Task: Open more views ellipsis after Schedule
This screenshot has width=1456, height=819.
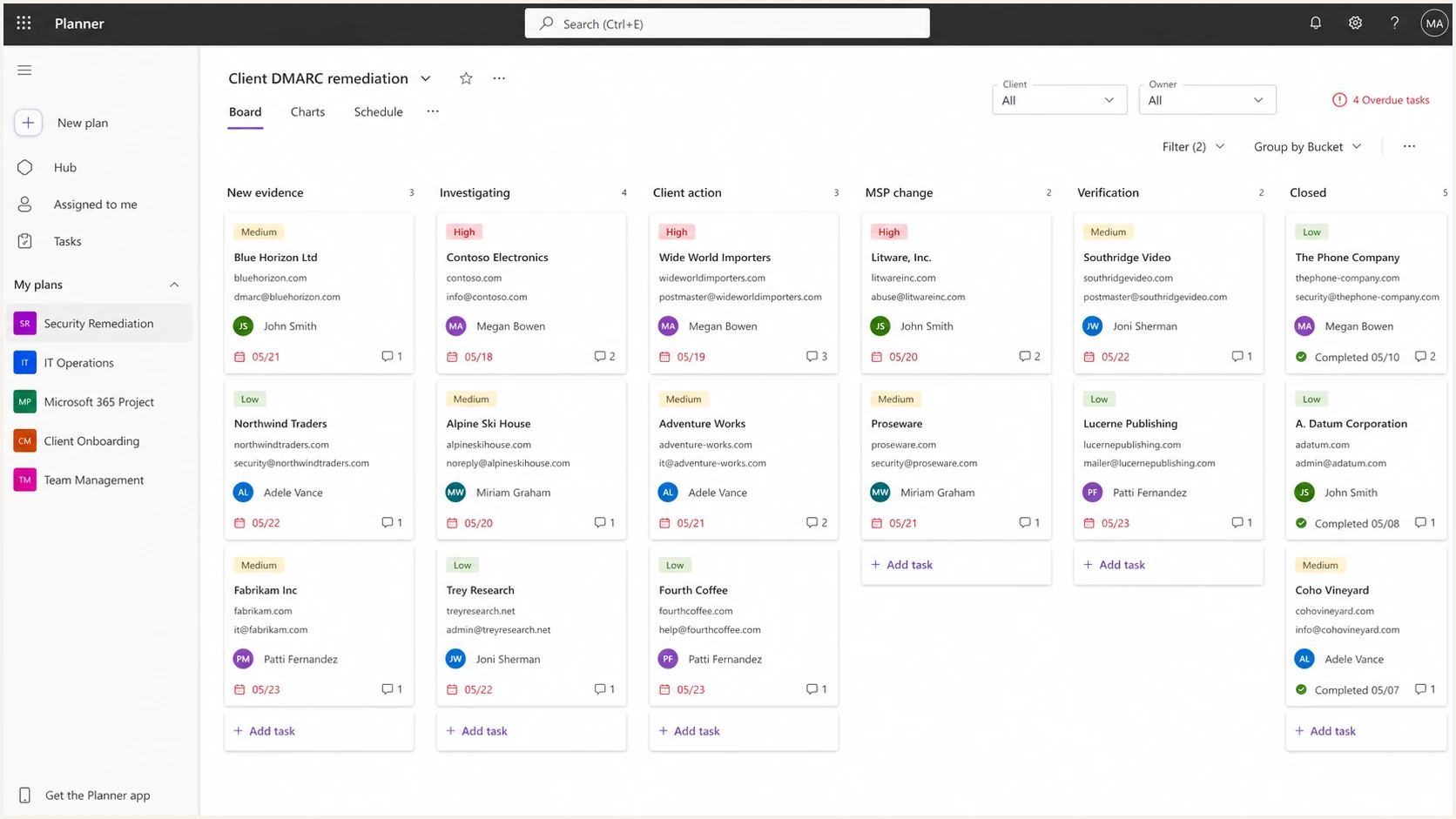Action: click(x=433, y=111)
